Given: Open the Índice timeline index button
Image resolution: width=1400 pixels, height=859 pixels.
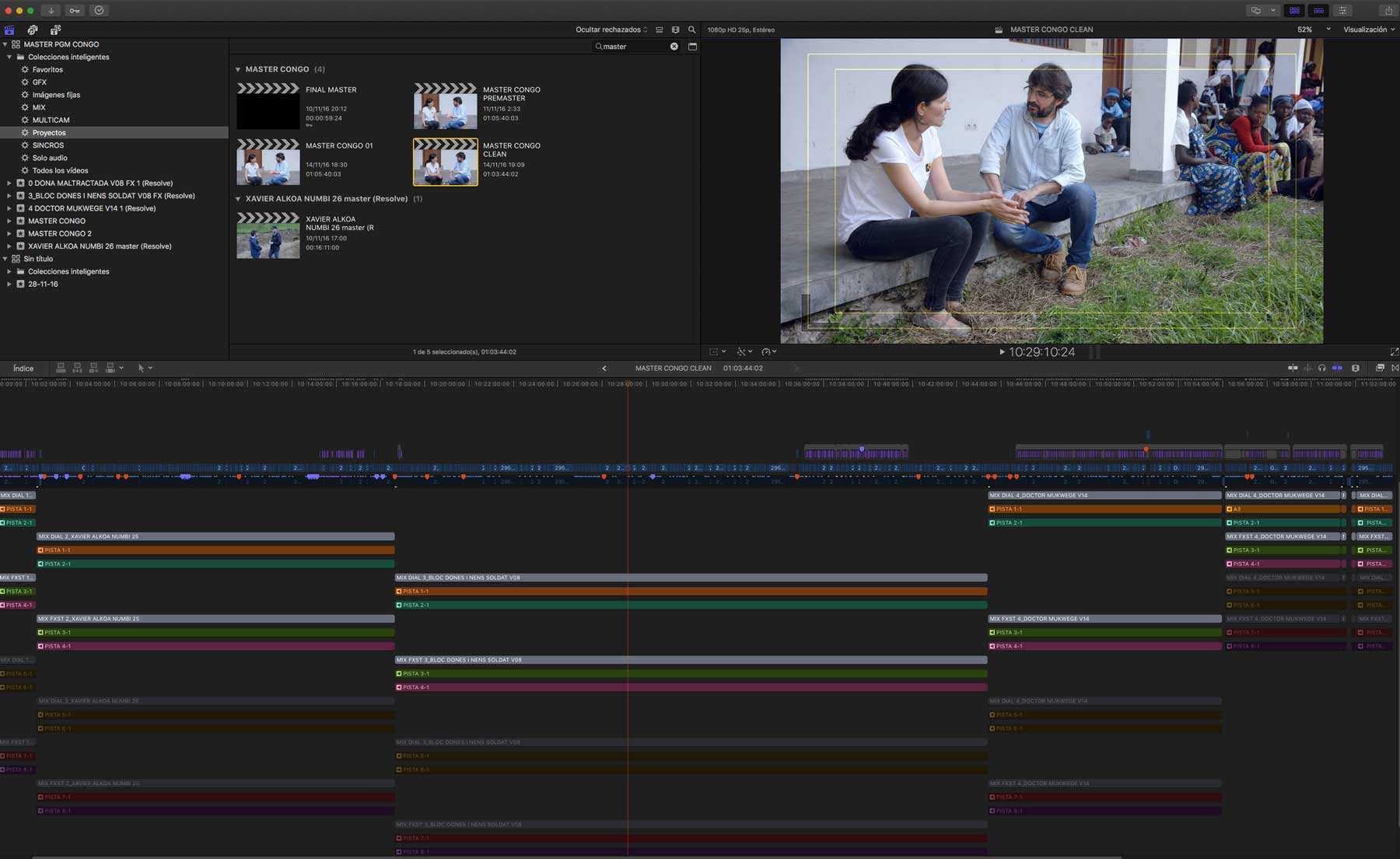Looking at the screenshot, I should tap(23, 368).
